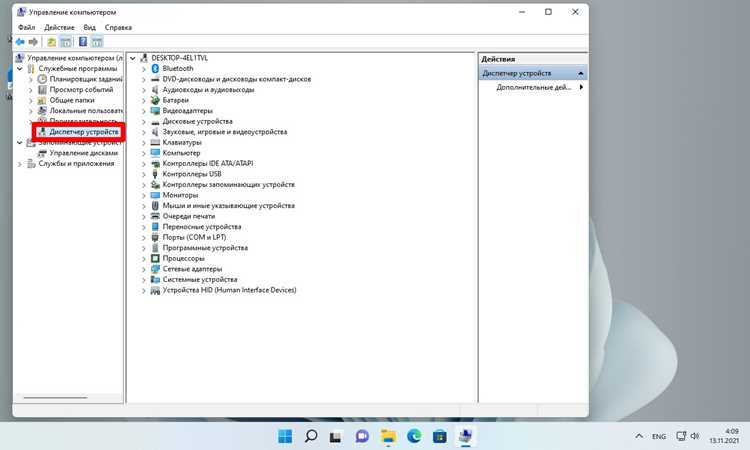Open Microsoft Edge from the taskbar
The width and height of the screenshot is (750, 450).
414,436
